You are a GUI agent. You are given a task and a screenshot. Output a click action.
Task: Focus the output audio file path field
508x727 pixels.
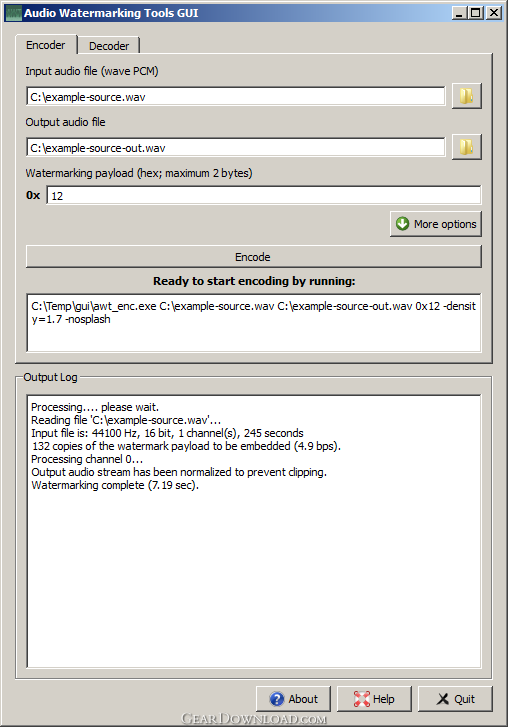[235, 147]
